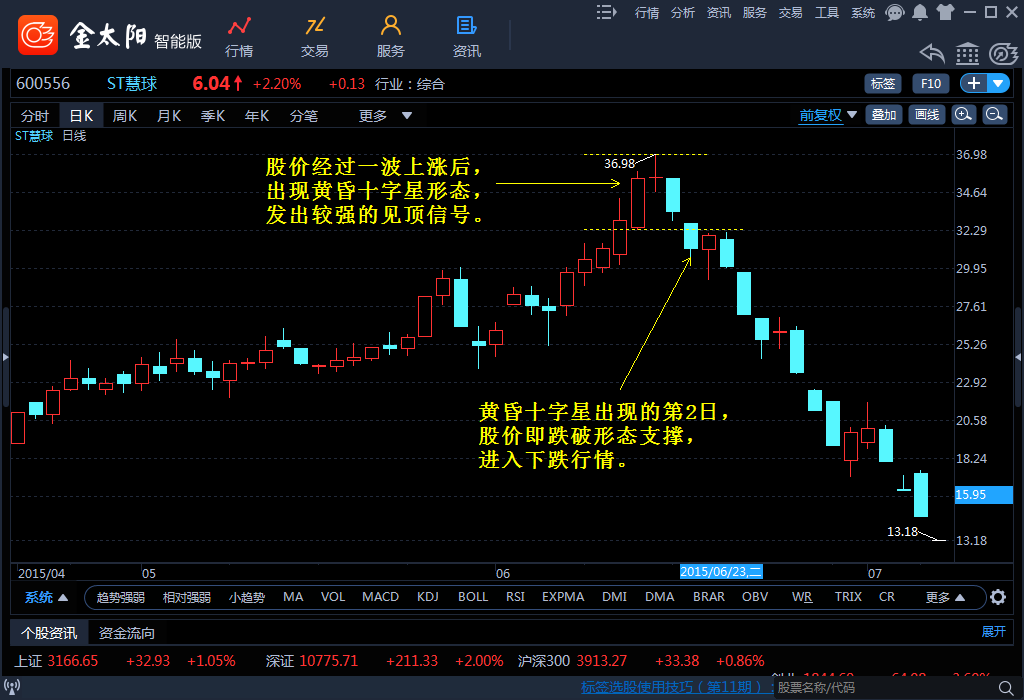Image resolution: width=1024 pixels, height=700 pixels.
Task: Click the F10 company info button
Action: [931, 84]
